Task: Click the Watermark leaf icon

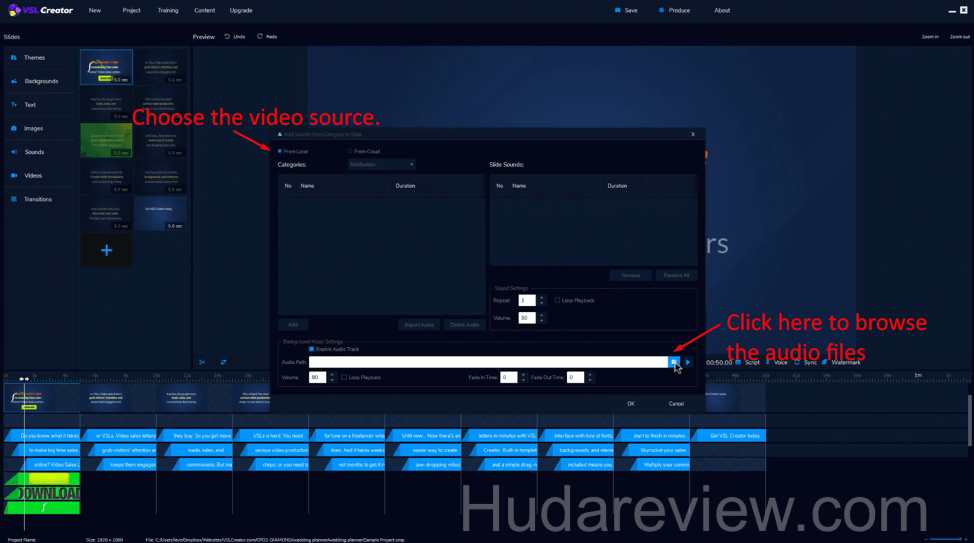Action: (x=825, y=362)
